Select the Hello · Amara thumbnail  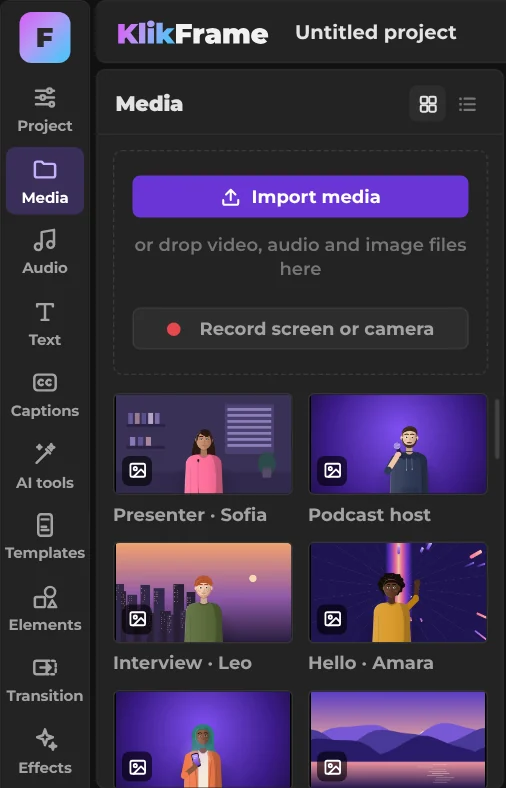[x=398, y=592]
